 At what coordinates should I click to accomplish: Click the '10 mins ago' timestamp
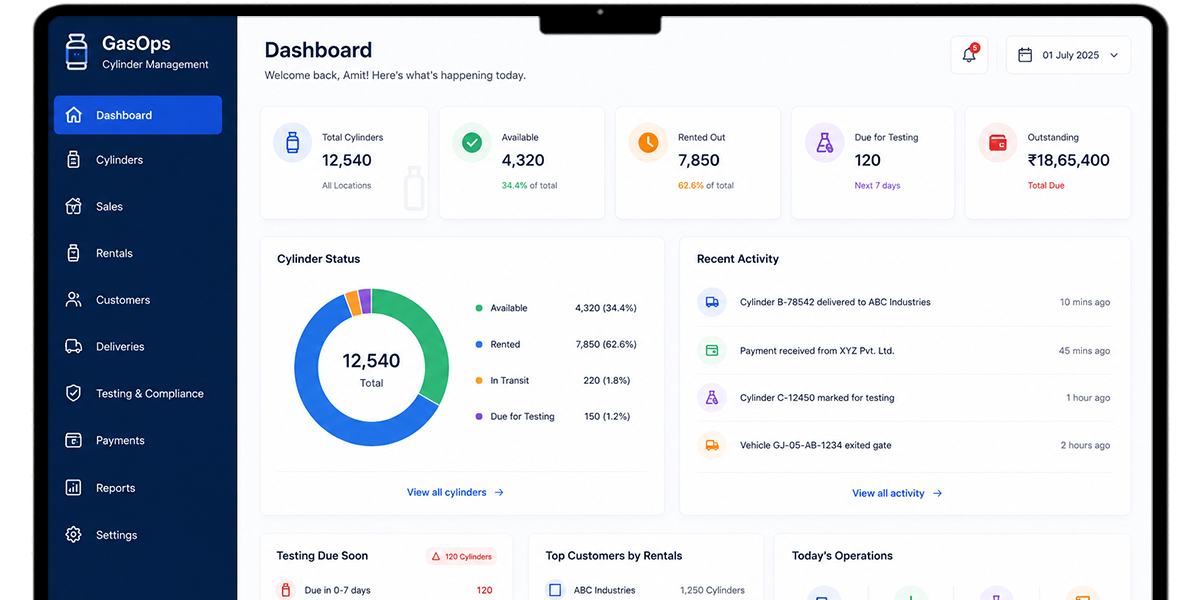pos(1085,302)
